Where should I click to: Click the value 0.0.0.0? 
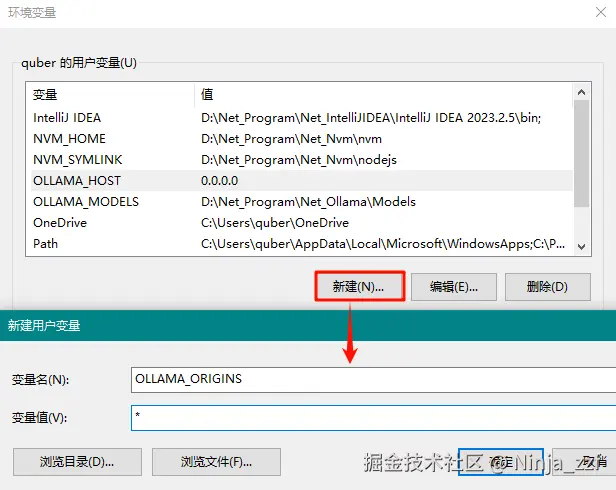(220, 181)
